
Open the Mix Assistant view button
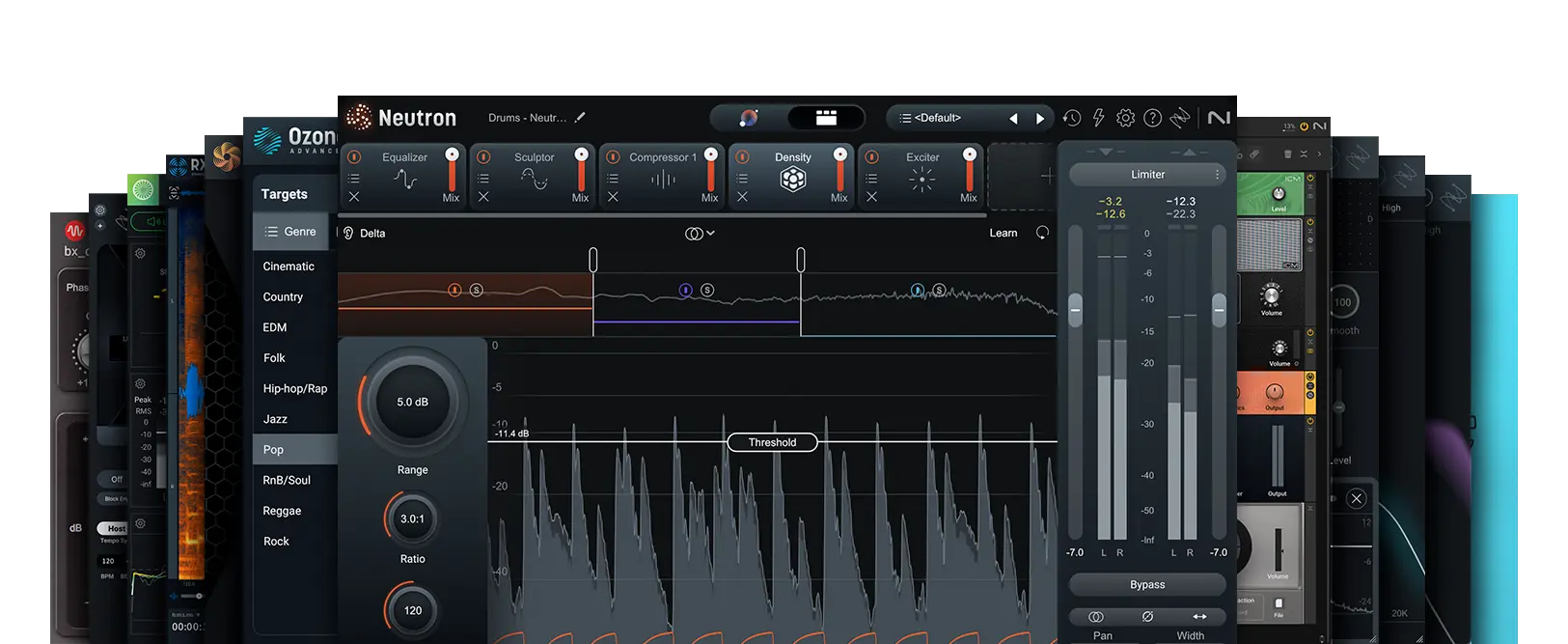pyautogui.click(x=749, y=118)
